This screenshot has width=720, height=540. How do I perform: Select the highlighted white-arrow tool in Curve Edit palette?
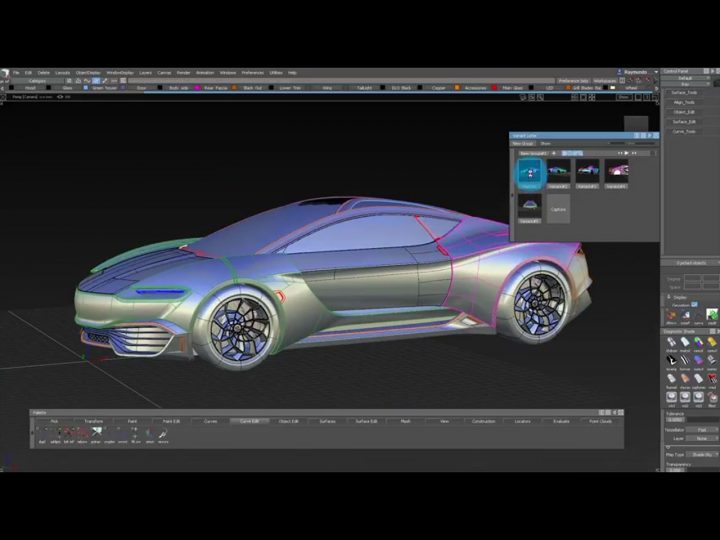(96, 432)
